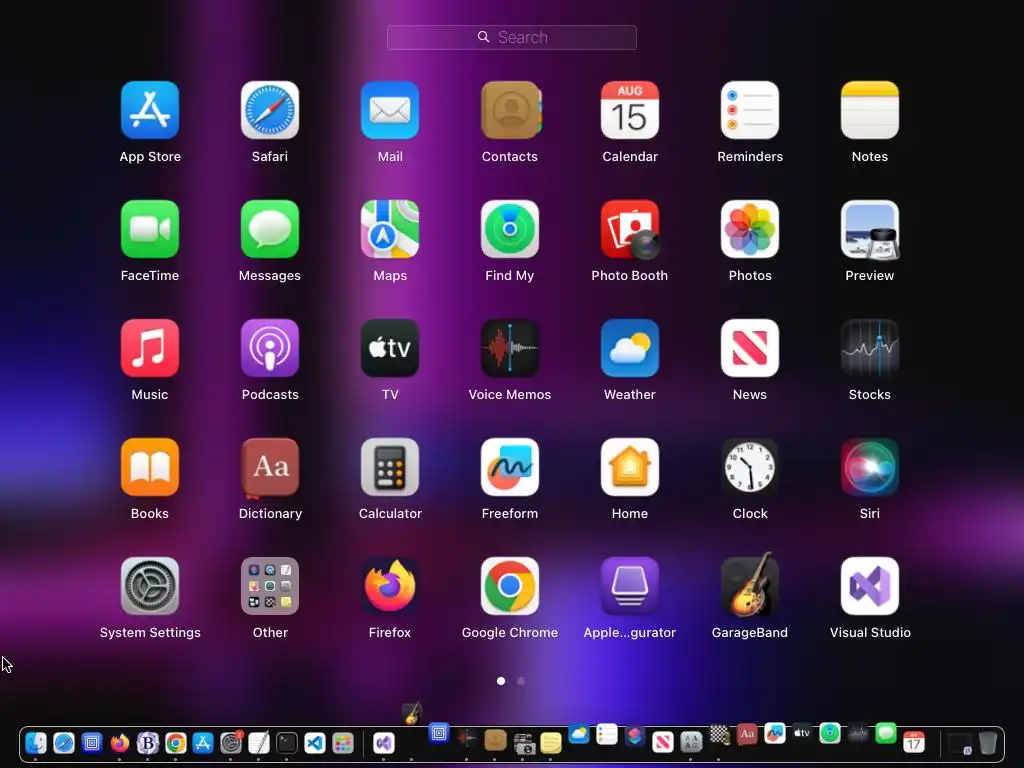Open Google Chrome in the Launchpad grid
The height and width of the screenshot is (768, 1024).
tap(510, 586)
